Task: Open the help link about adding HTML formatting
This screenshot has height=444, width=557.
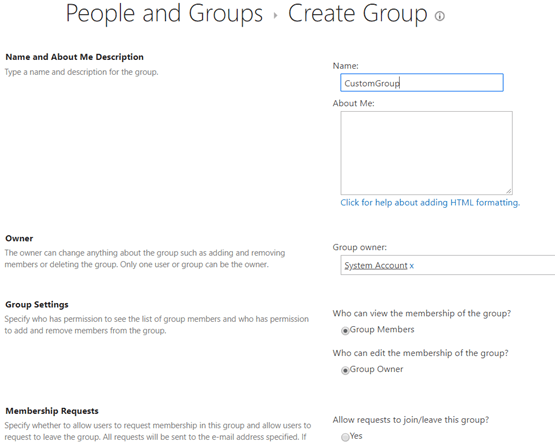Action: [430, 202]
